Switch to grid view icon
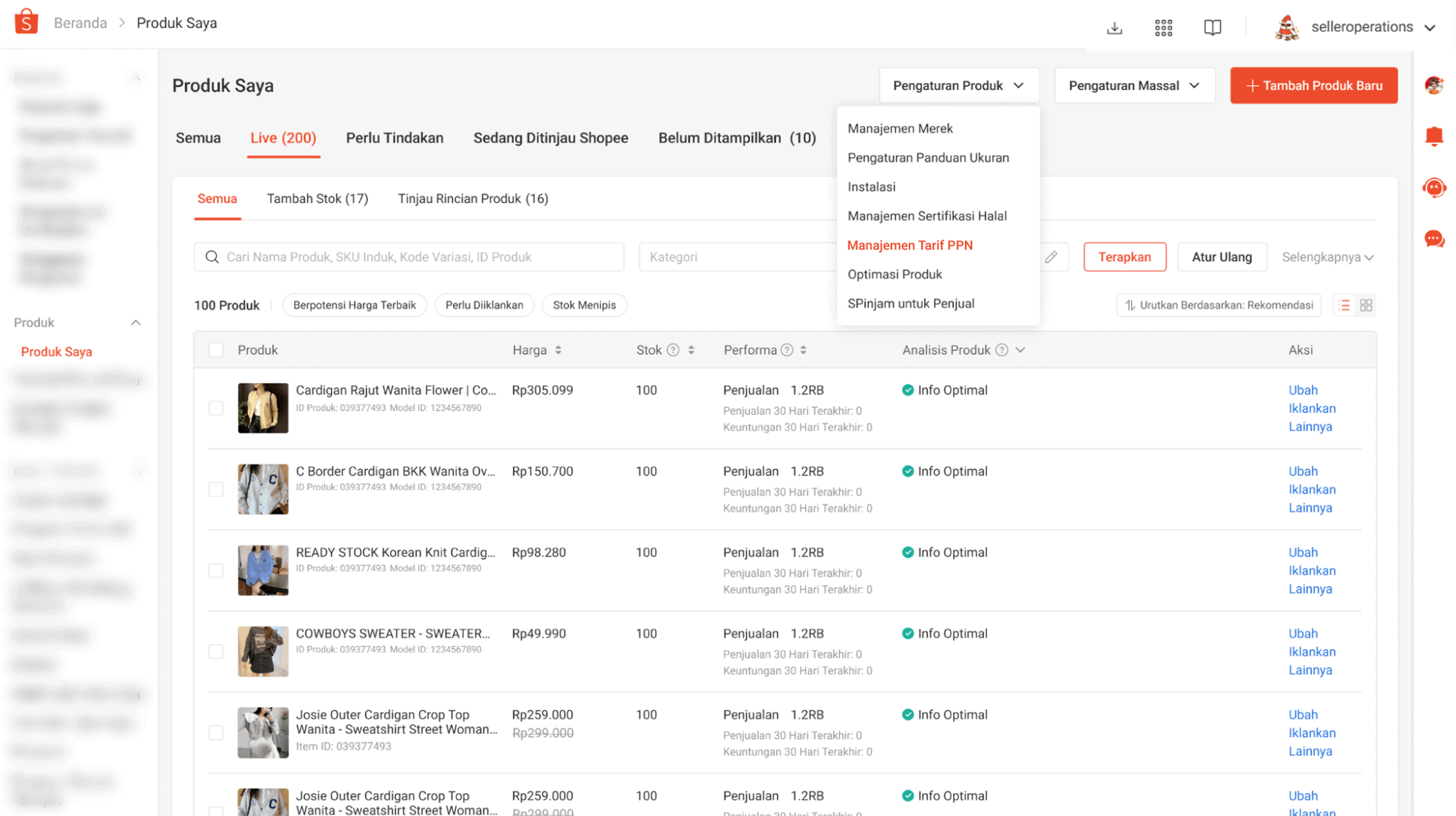 click(1366, 305)
